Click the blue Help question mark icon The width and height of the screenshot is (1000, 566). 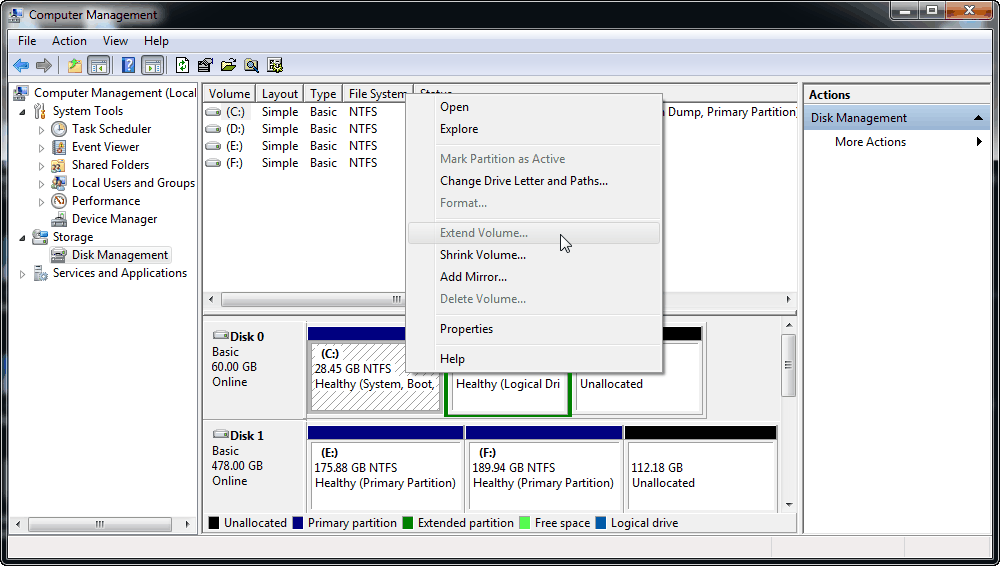coord(128,65)
